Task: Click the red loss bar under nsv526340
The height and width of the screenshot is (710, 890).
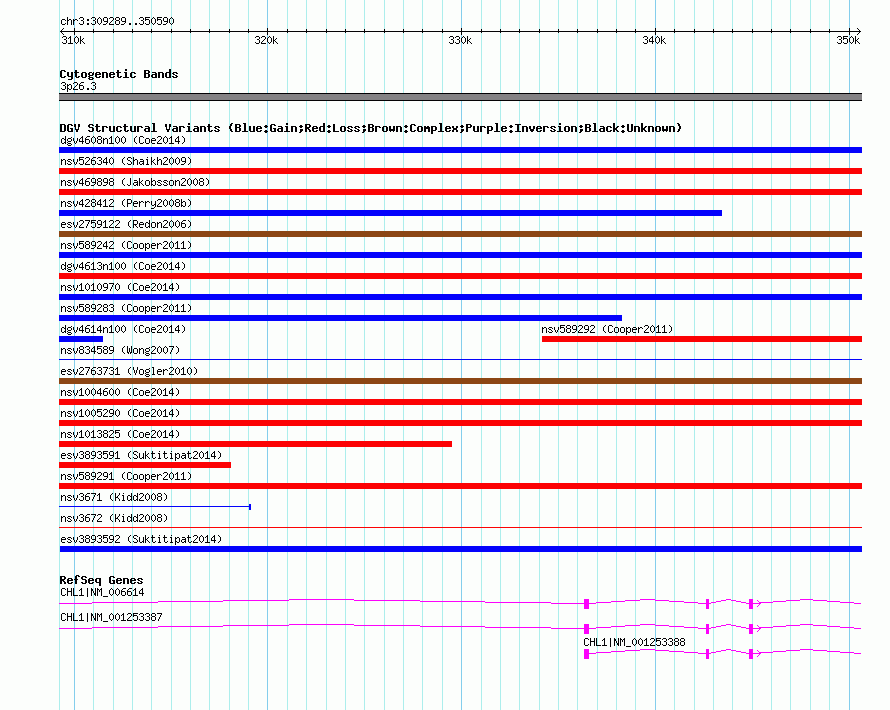Action: (x=460, y=171)
